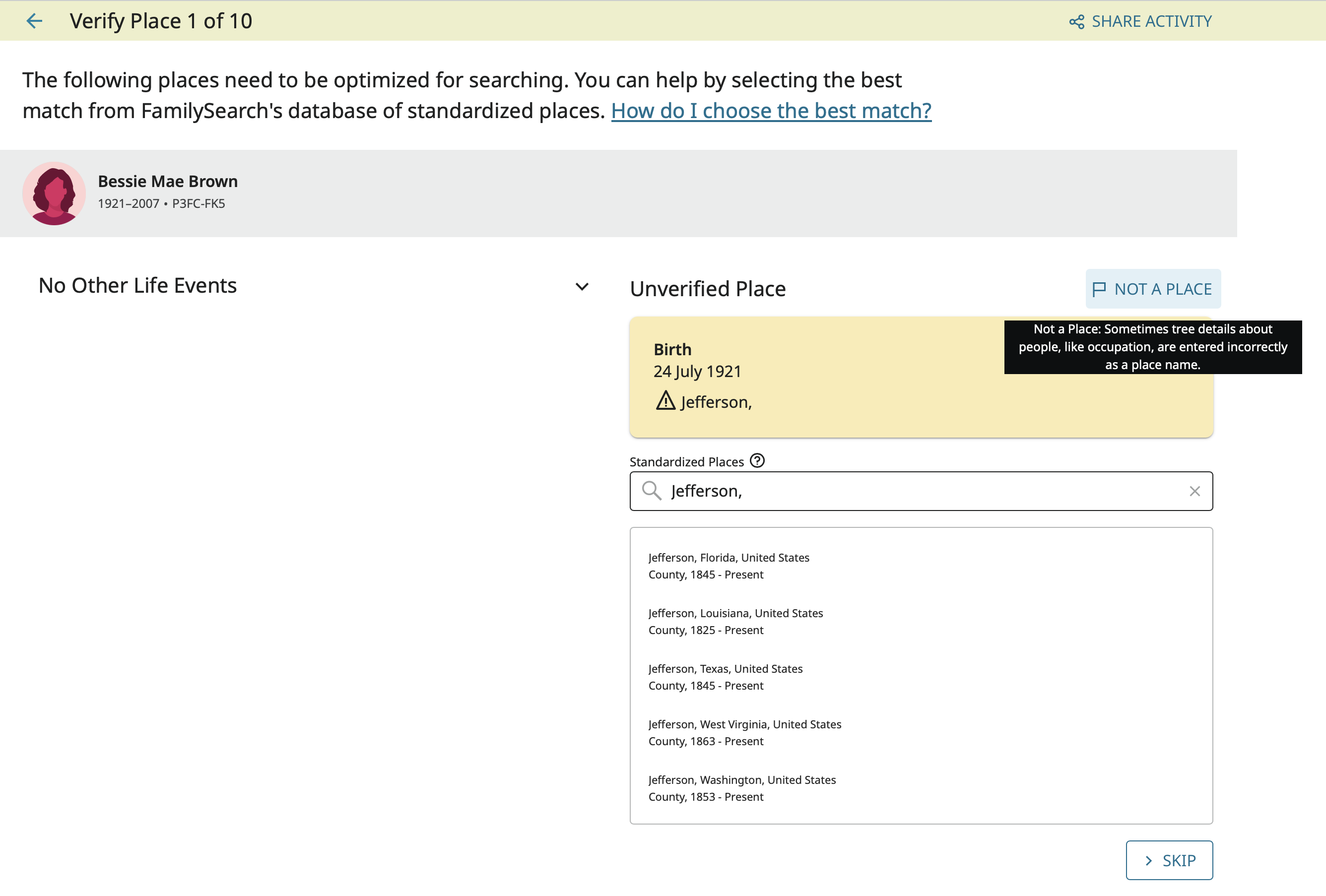Select Jefferson, Louisiana, United States
Image resolution: width=1326 pixels, height=896 pixels.
click(x=921, y=622)
